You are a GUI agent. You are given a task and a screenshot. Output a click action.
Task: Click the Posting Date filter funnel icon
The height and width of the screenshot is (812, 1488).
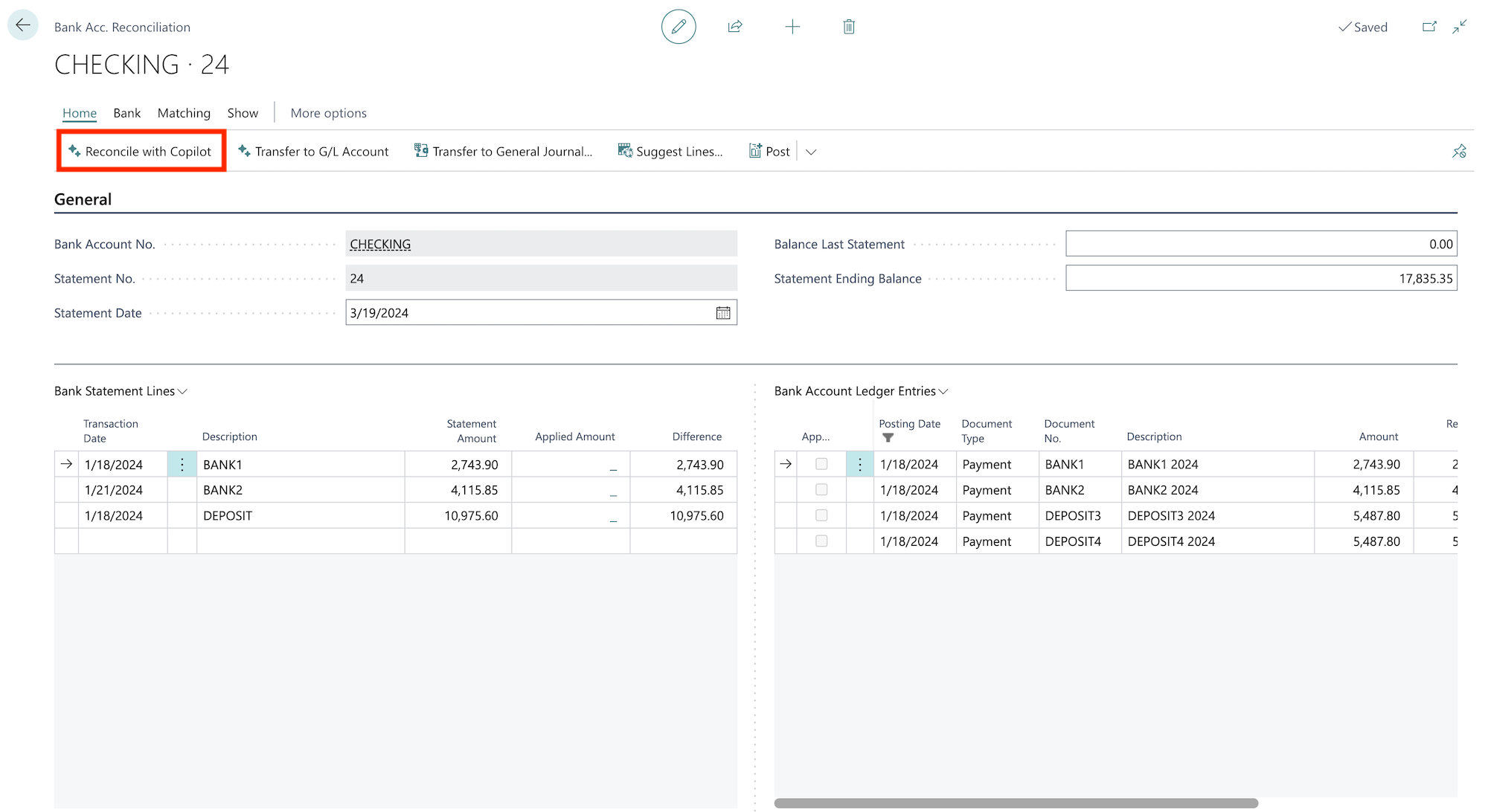(888, 439)
